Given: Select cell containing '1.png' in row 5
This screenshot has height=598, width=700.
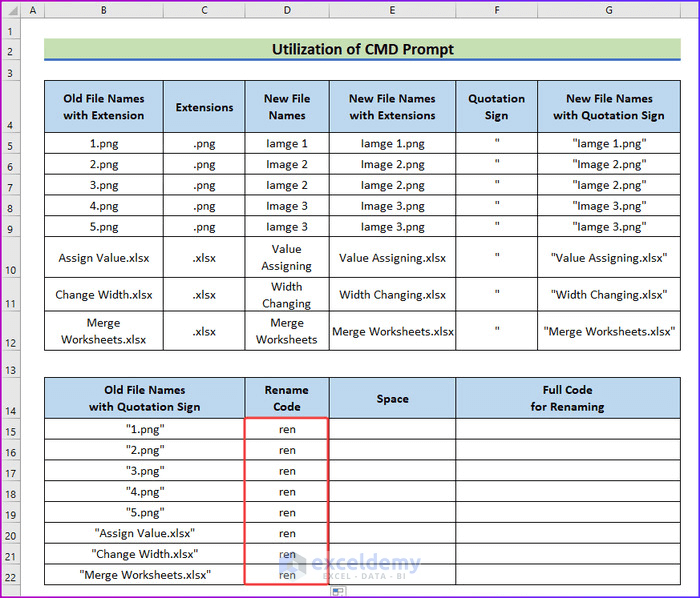Looking at the screenshot, I should (104, 144).
